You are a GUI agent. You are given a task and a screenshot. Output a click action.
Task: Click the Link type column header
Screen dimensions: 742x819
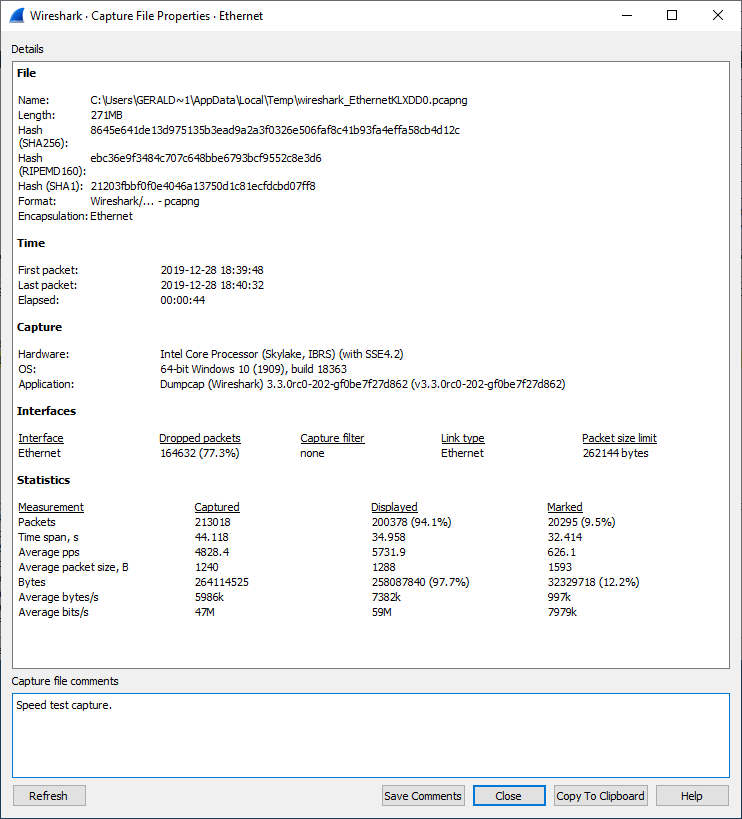[462, 438]
